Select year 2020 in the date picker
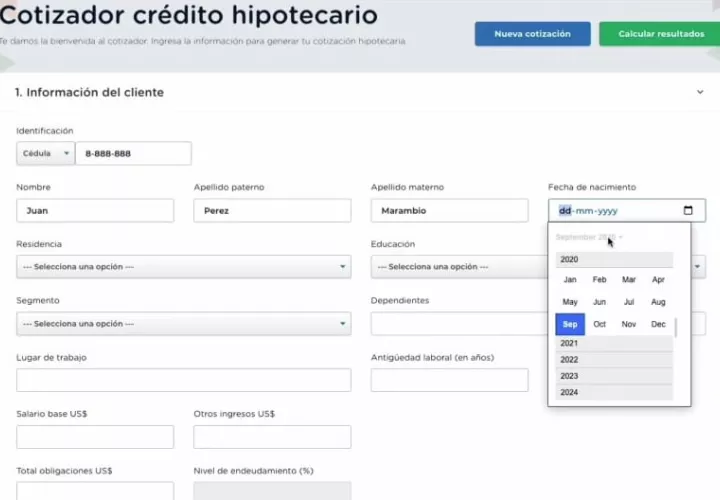Screen dimensions: 720x500 pos(614,259)
